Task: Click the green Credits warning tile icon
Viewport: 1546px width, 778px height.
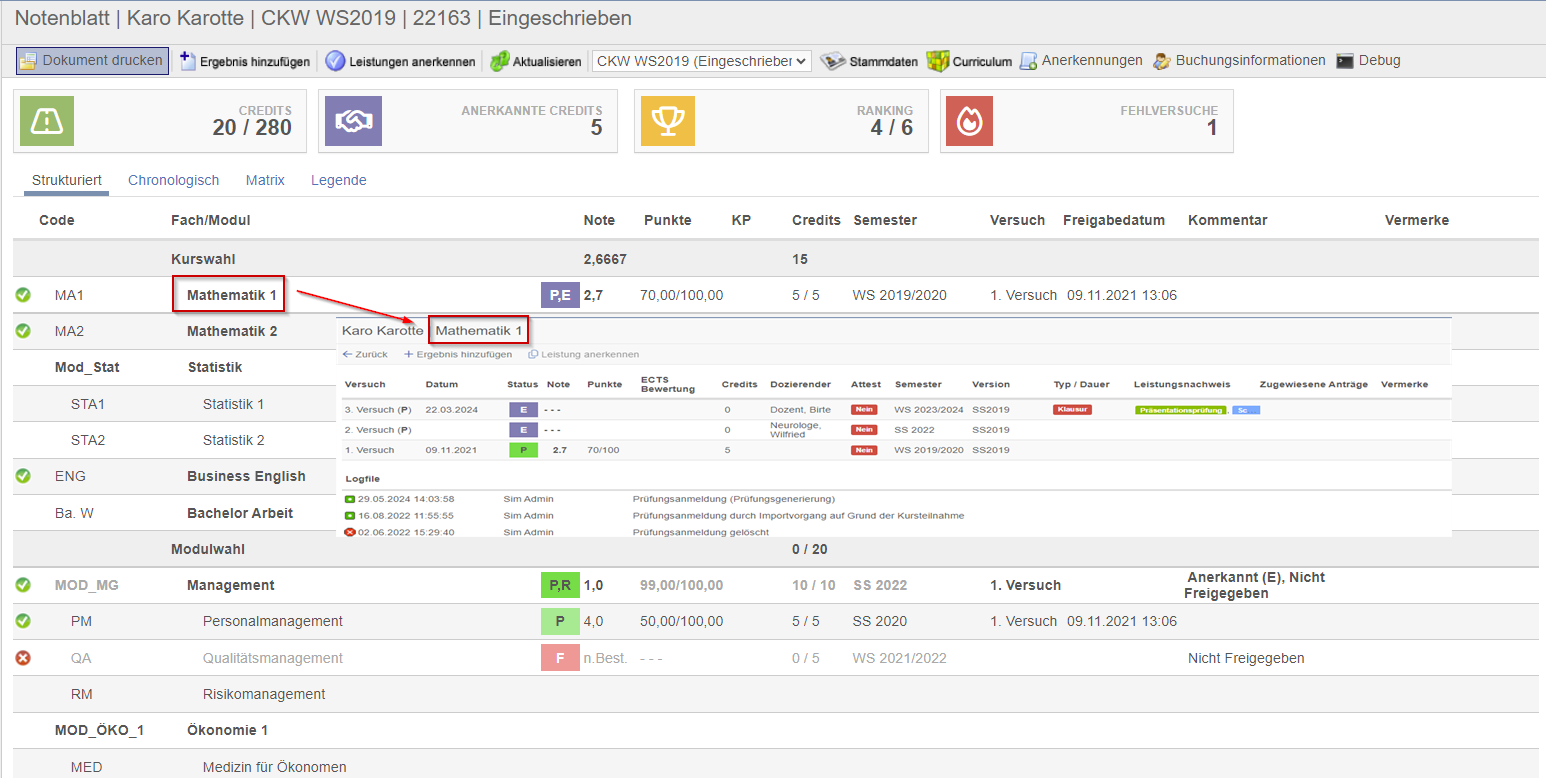Action: pyautogui.click(x=47, y=121)
